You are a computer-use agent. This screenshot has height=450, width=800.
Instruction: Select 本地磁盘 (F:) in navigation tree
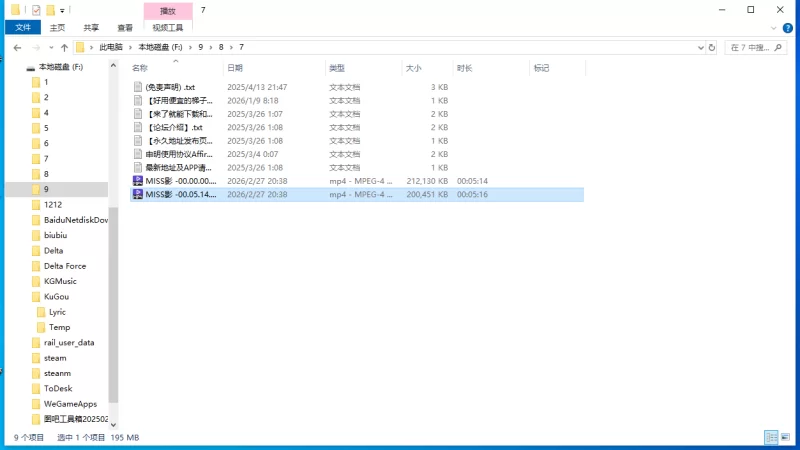[61, 67]
